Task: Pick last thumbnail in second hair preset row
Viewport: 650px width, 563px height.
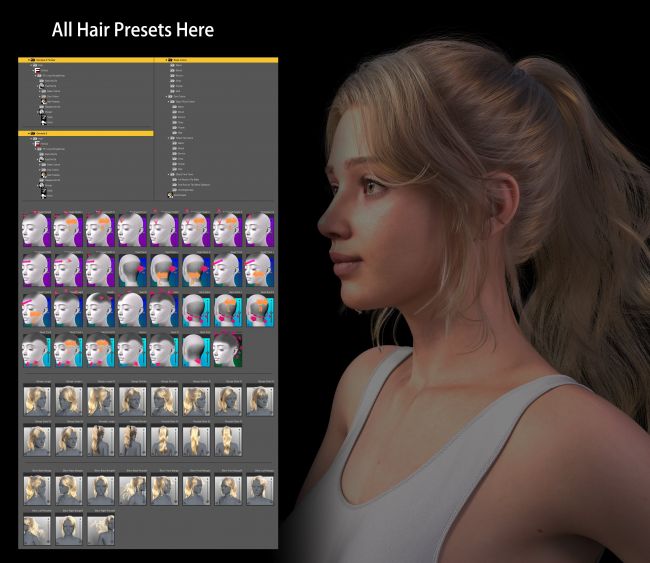Action: pos(229,440)
